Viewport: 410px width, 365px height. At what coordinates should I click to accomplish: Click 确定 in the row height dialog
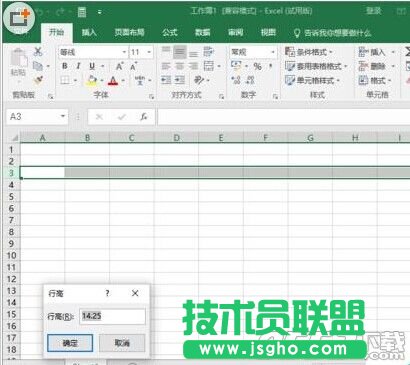(x=70, y=343)
